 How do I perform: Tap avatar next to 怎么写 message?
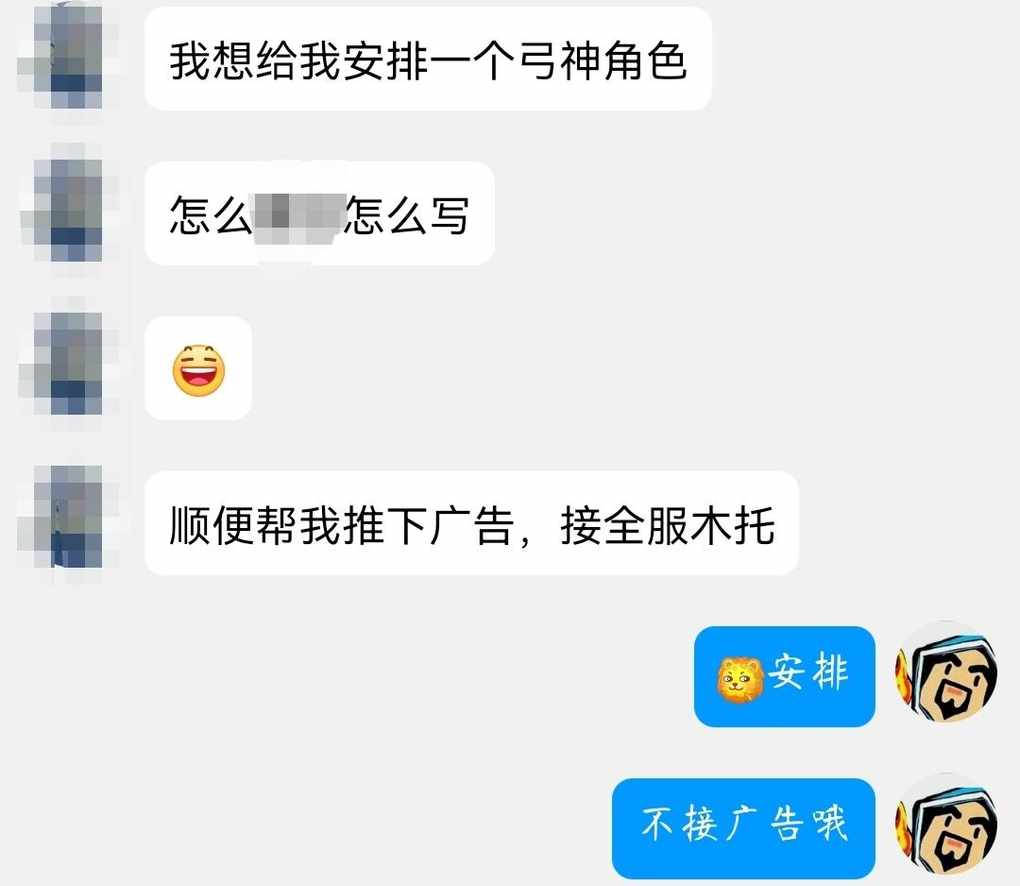[68, 211]
